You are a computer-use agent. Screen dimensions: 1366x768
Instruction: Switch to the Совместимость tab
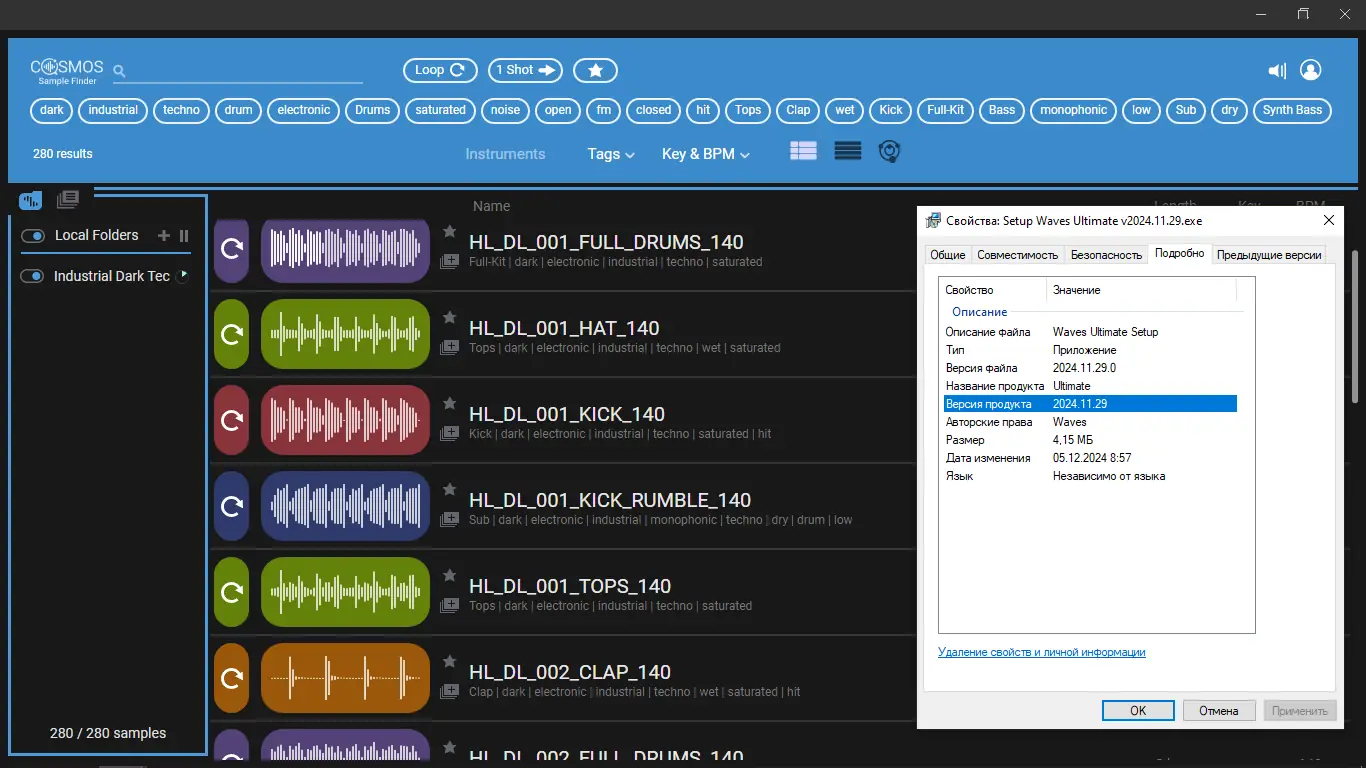pos(1018,255)
